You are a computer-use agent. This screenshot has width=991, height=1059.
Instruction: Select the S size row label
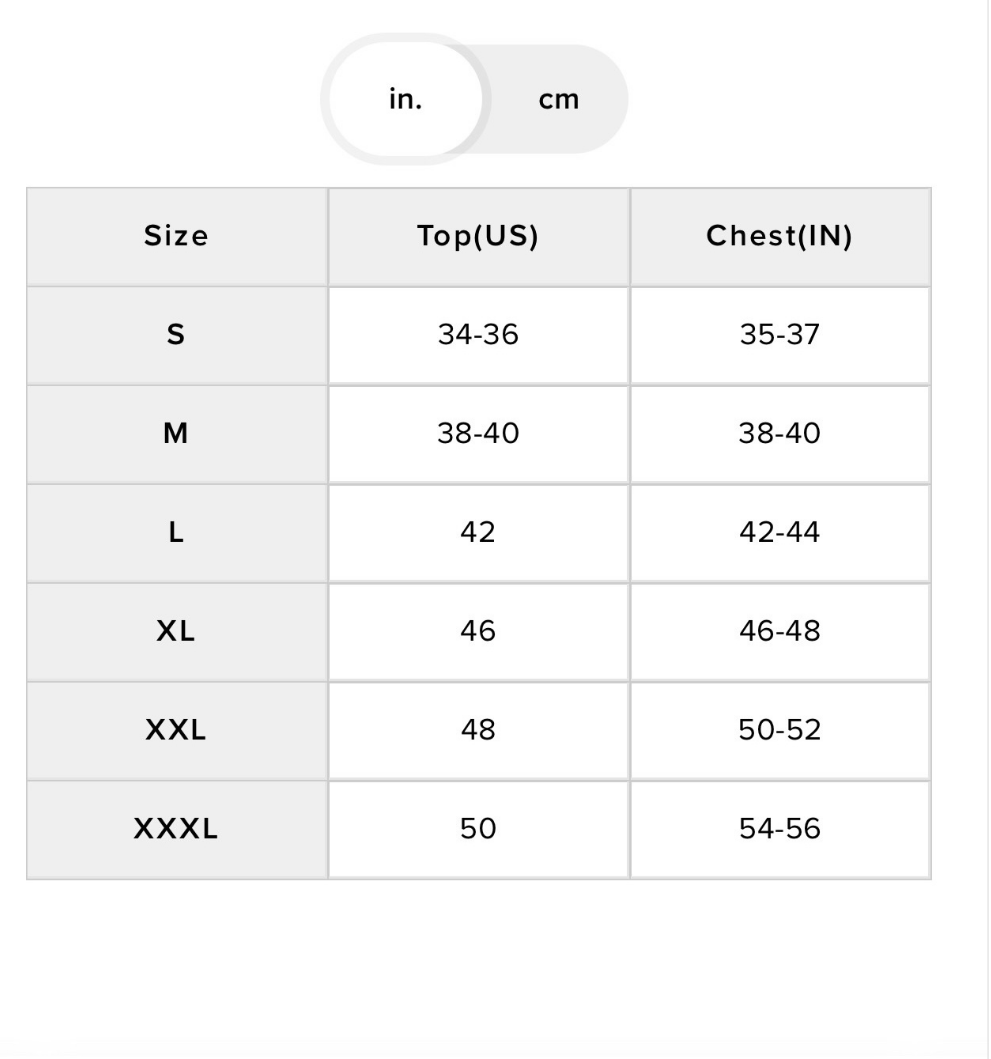[x=177, y=335]
